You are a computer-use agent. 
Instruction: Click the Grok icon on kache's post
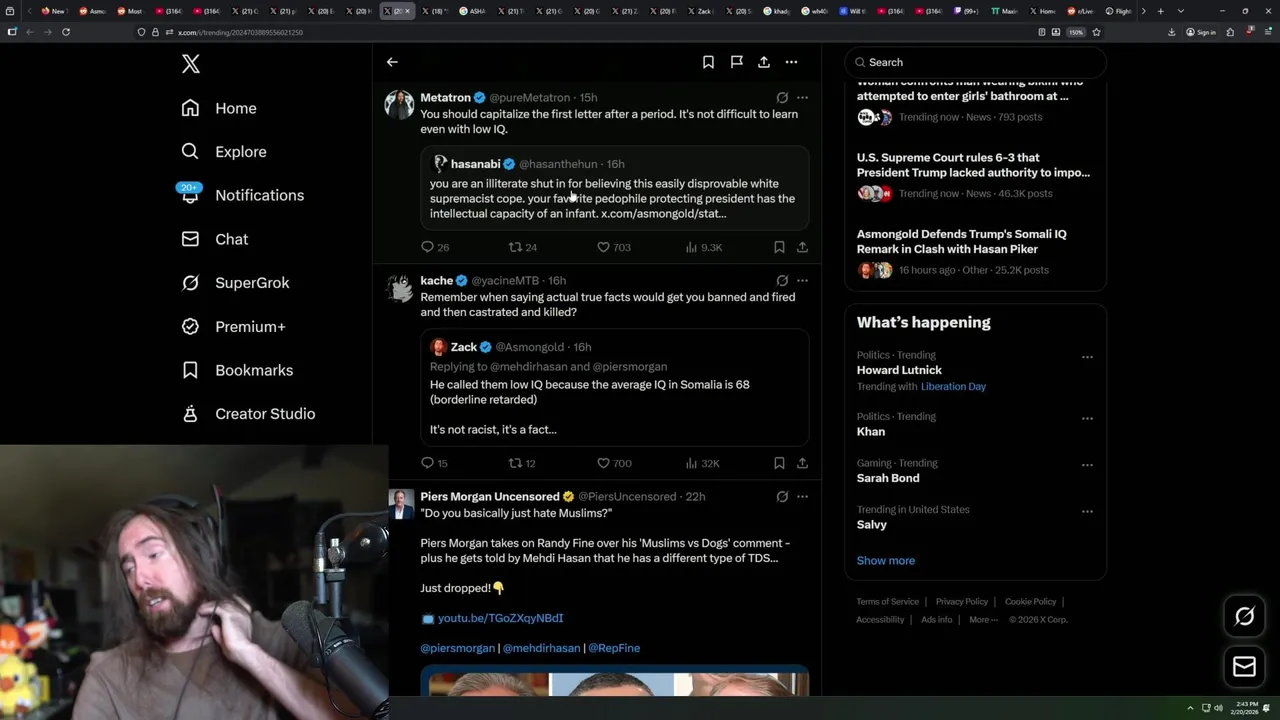tap(782, 281)
